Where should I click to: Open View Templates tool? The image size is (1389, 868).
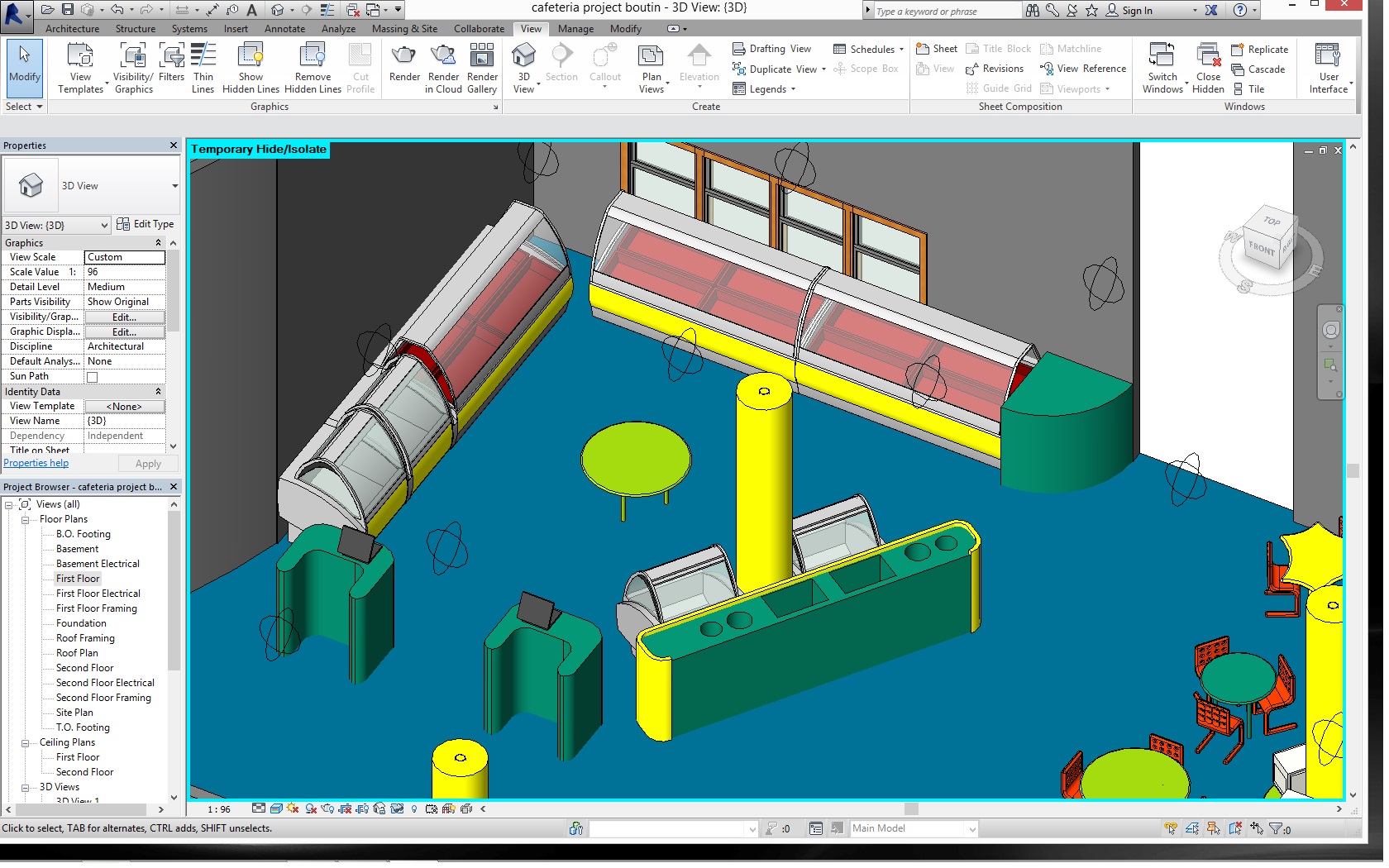[x=80, y=68]
